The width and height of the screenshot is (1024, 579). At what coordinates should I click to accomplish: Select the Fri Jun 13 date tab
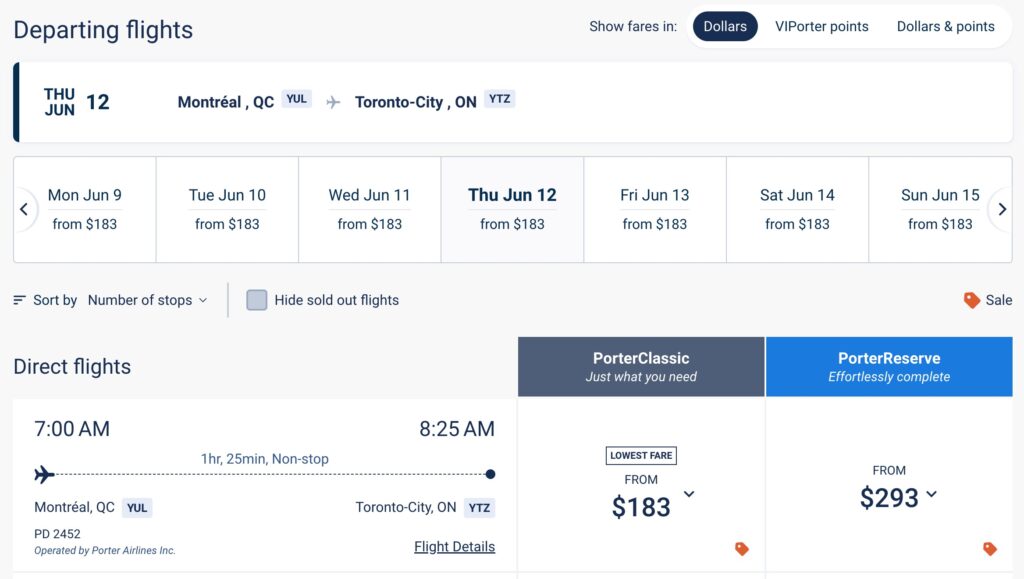655,209
